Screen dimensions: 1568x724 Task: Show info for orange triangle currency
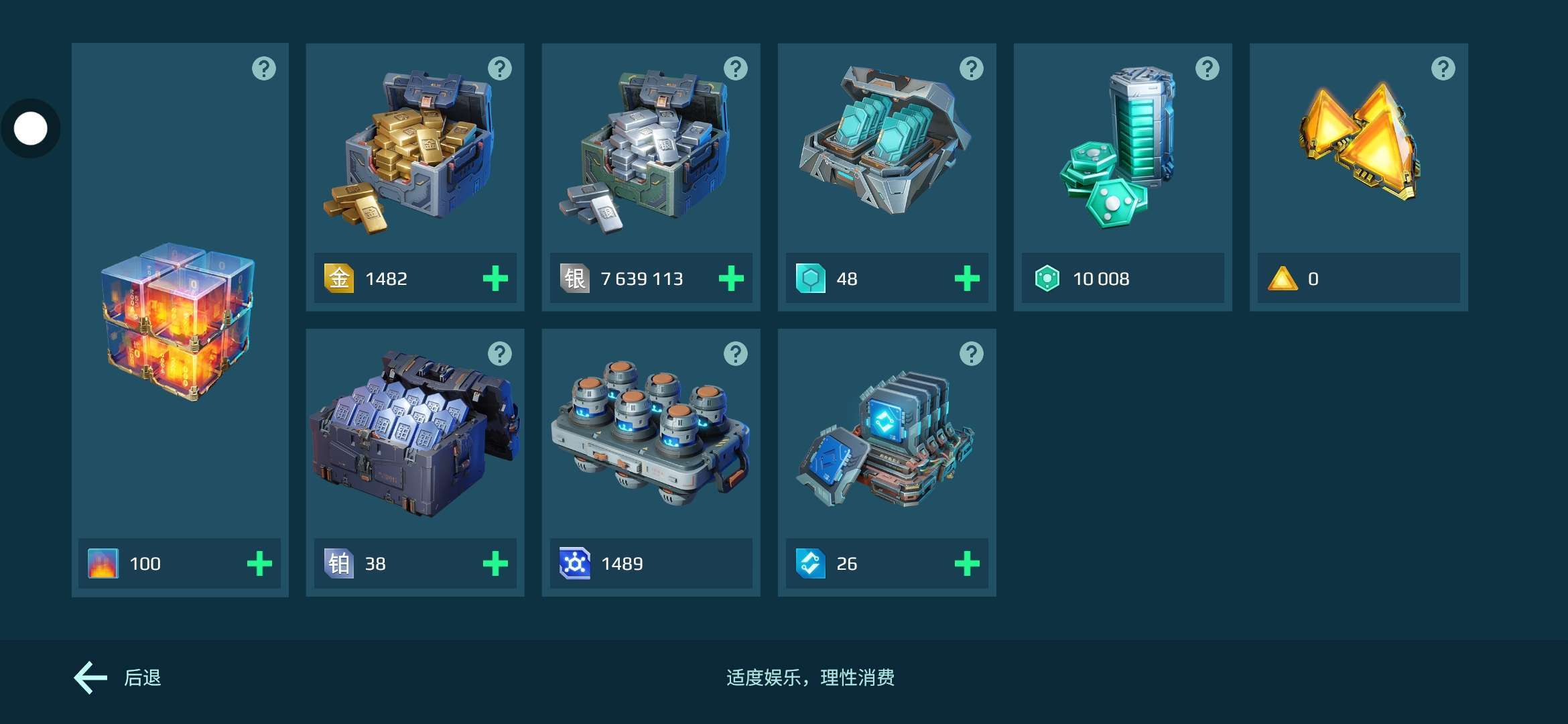tap(1443, 68)
